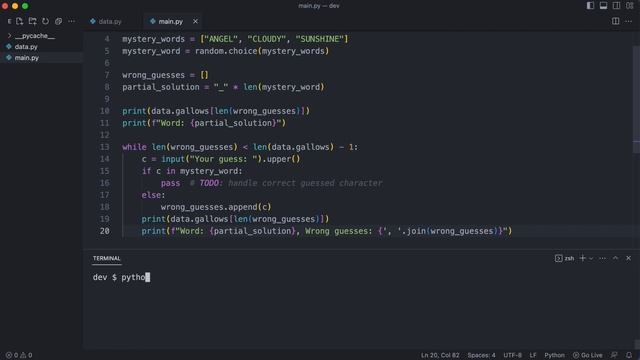Click the editor minimap scrollbar
Viewport: 640px width, 360px height.
pyautogui.click(x=636, y=99)
